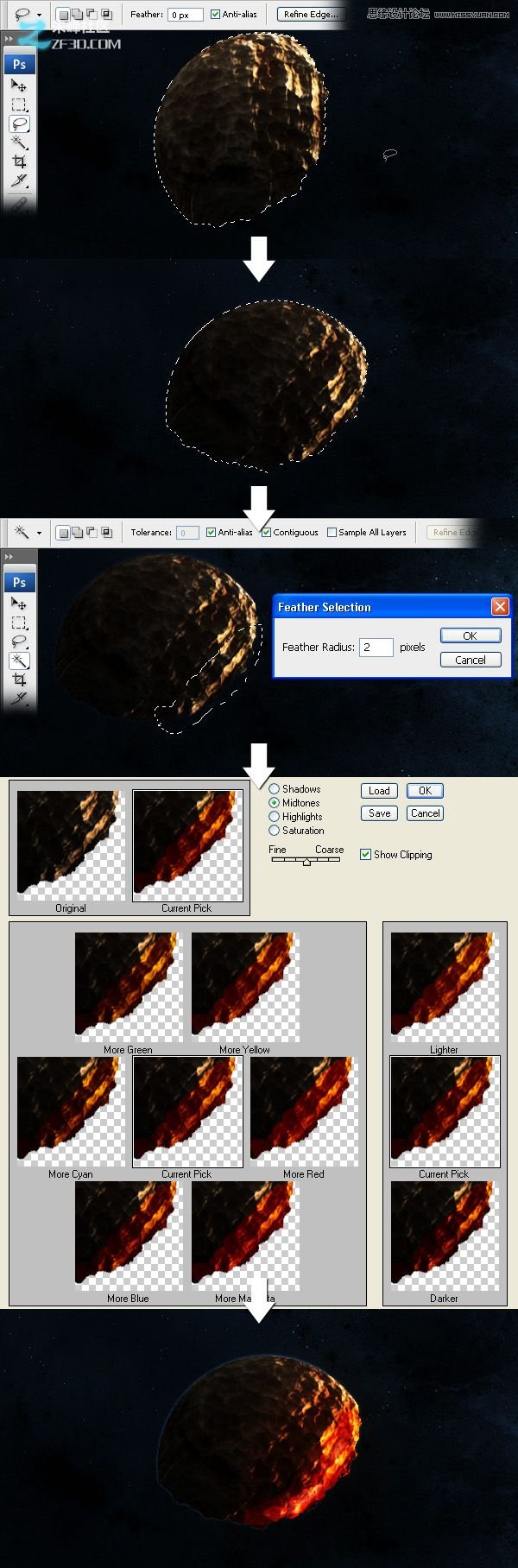
Task: Select the Eyedropper tool in the Lasso-step toolbox
Action: tap(19, 180)
